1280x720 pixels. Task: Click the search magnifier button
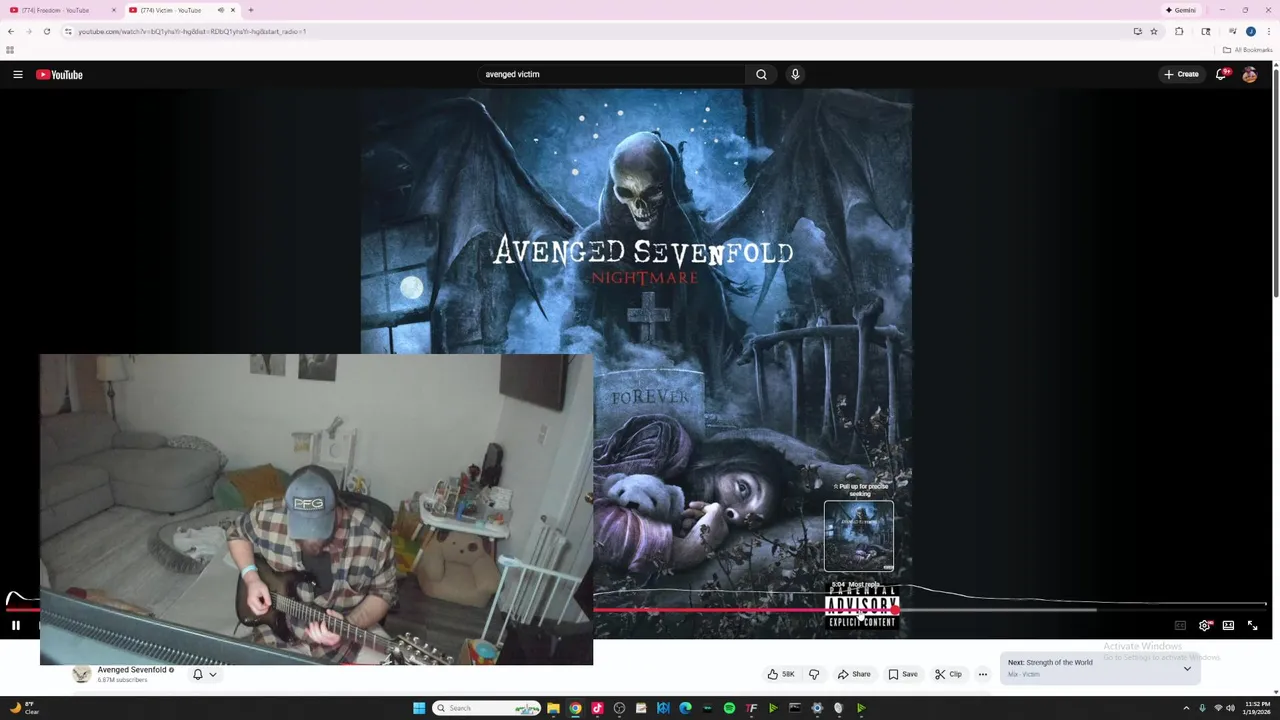761,74
